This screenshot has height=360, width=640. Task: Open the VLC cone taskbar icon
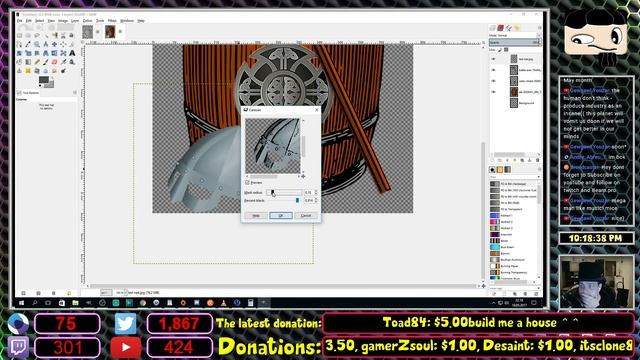click(223, 303)
